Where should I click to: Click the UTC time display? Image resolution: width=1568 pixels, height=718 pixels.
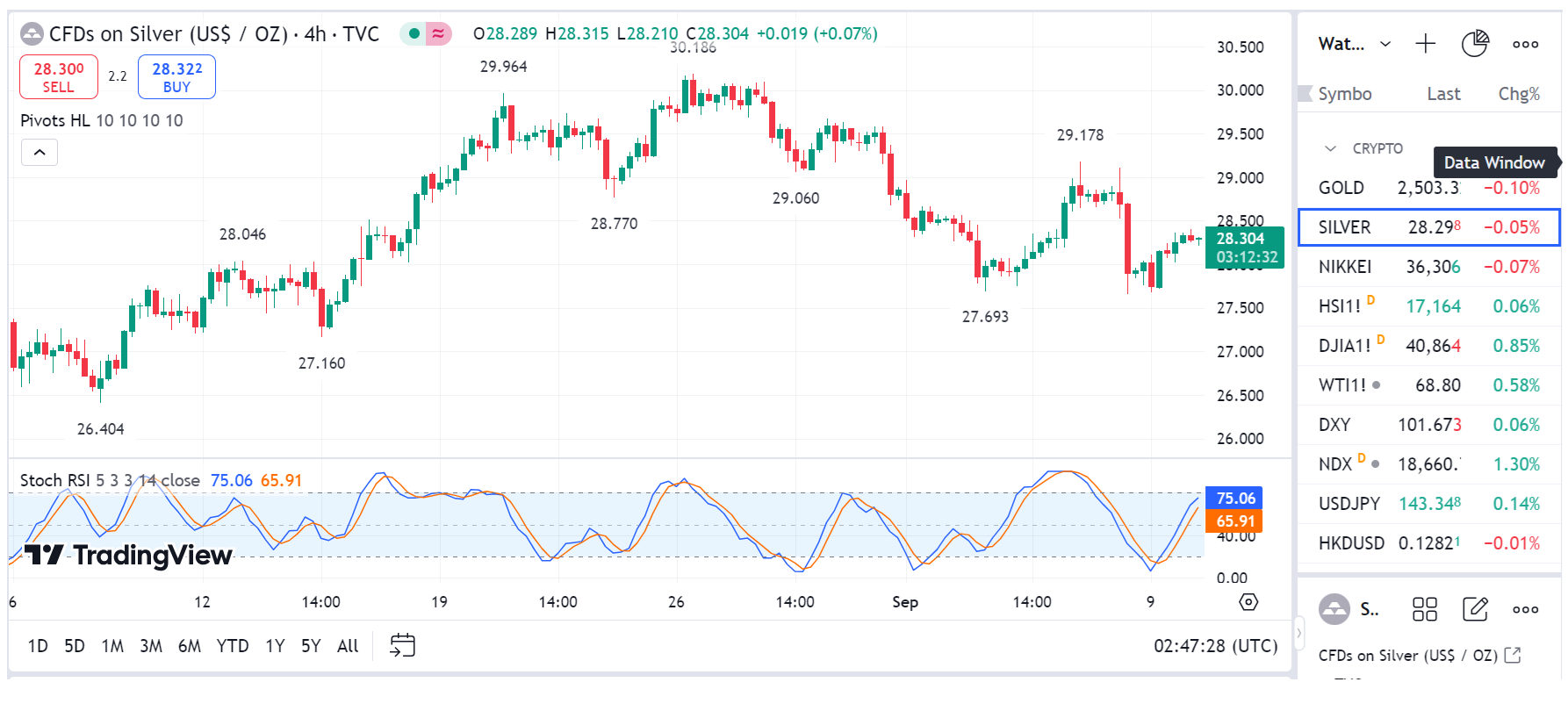click(x=1215, y=646)
